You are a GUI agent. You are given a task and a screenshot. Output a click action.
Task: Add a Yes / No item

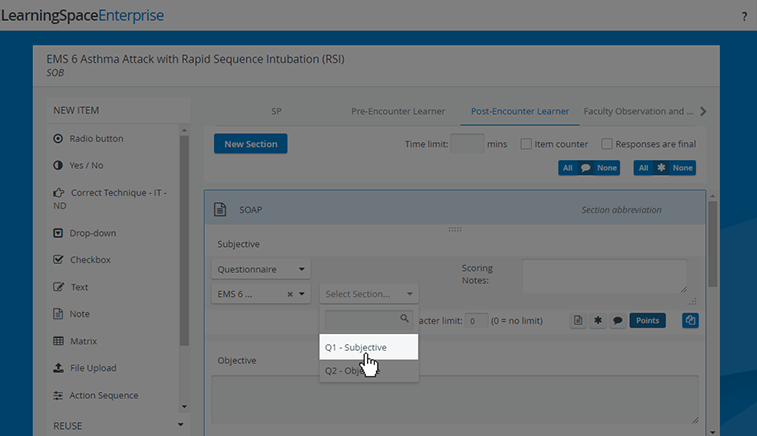[x=78, y=165]
